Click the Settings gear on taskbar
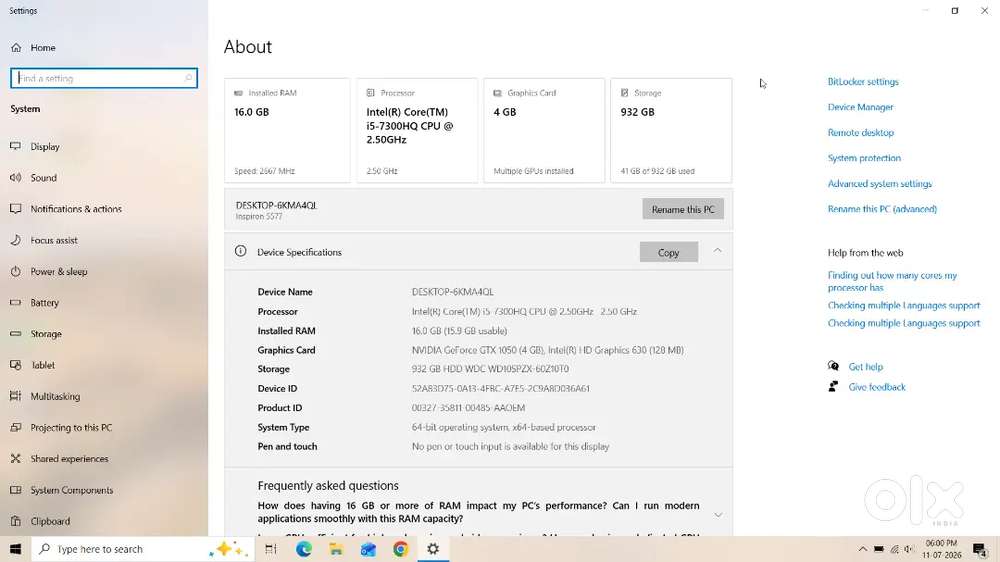This screenshot has width=1000, height=562. pyautogui.click(x=433, y=549)
